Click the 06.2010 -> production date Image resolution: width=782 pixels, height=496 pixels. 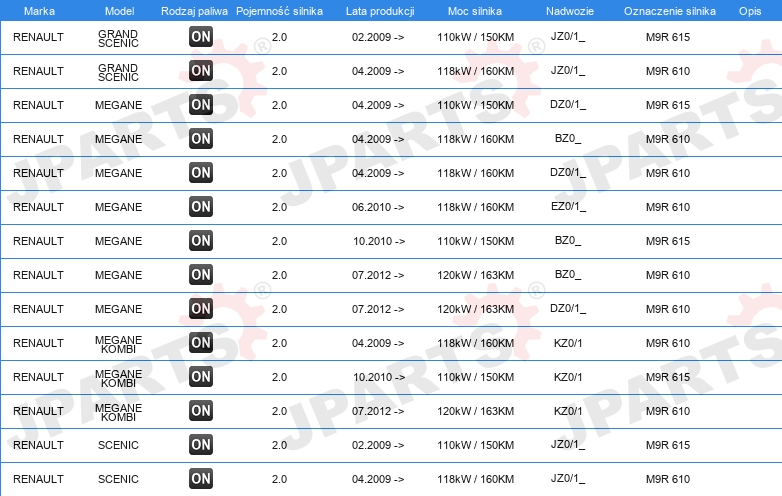click(x=378, y=207)
